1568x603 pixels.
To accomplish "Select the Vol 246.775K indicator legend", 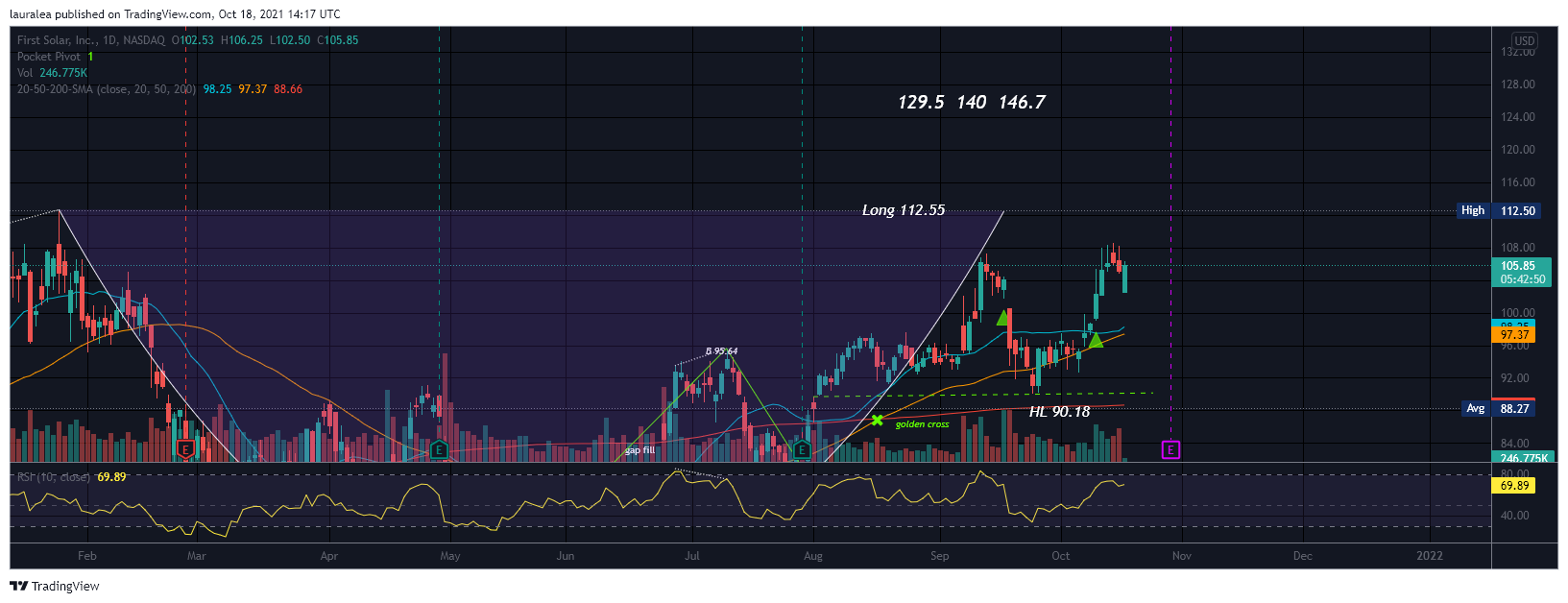I will tap(52, 73).
